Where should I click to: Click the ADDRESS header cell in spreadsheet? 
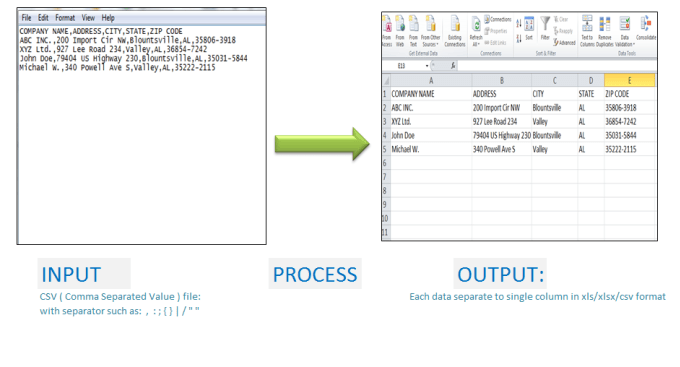(502, 94)
